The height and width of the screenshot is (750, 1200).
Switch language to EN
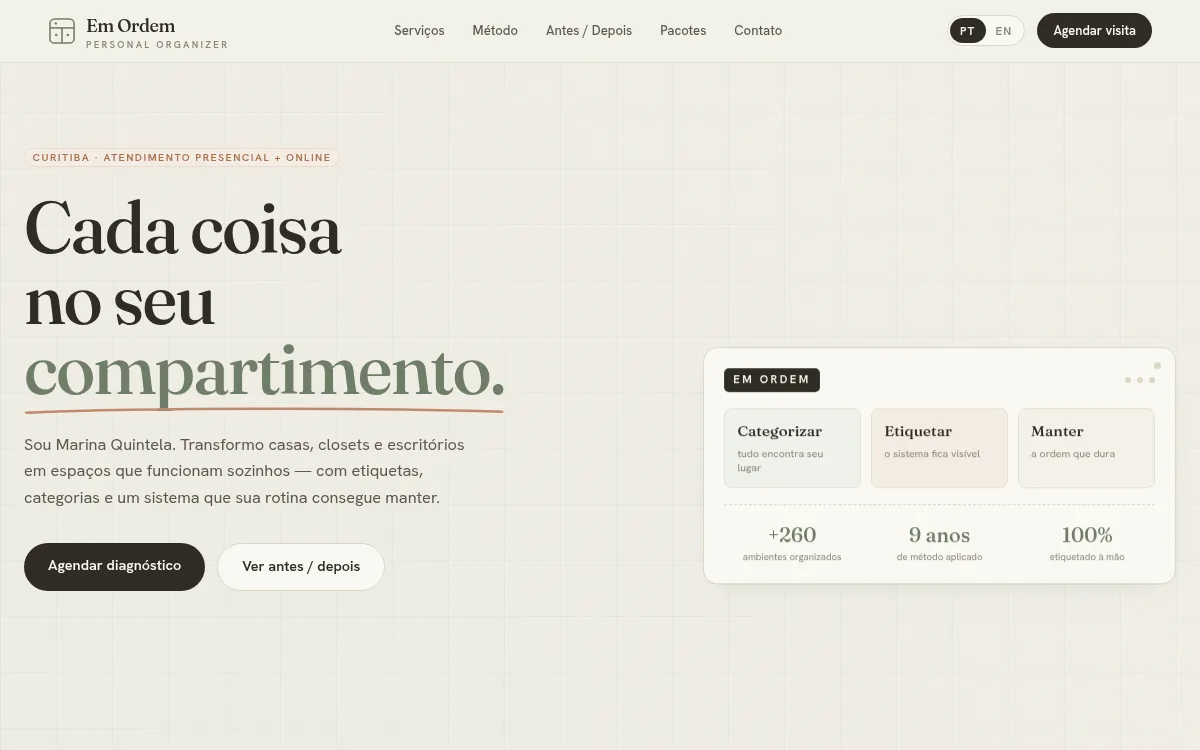click(1003, 31)
